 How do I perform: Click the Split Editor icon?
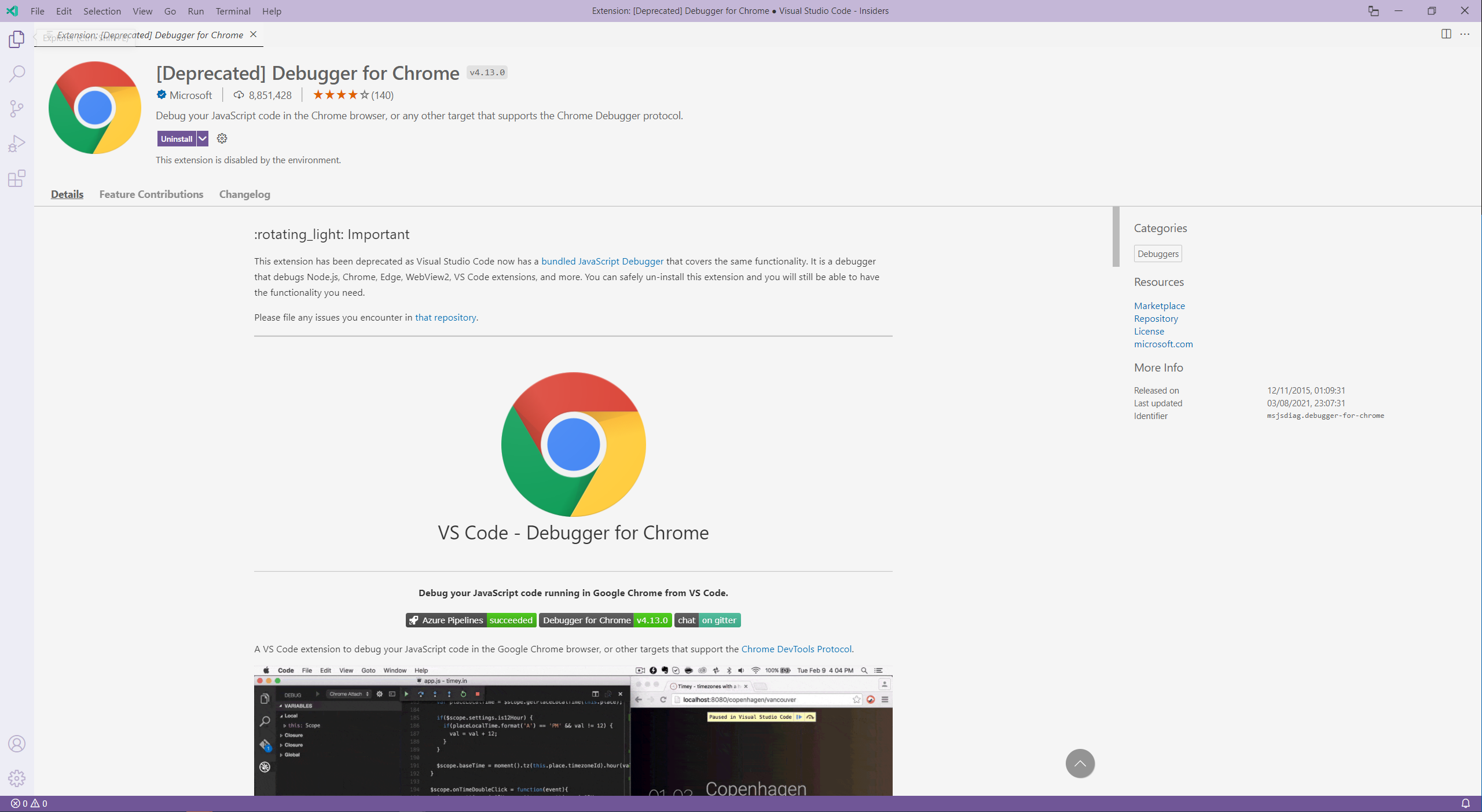[x=1446, y=34]
